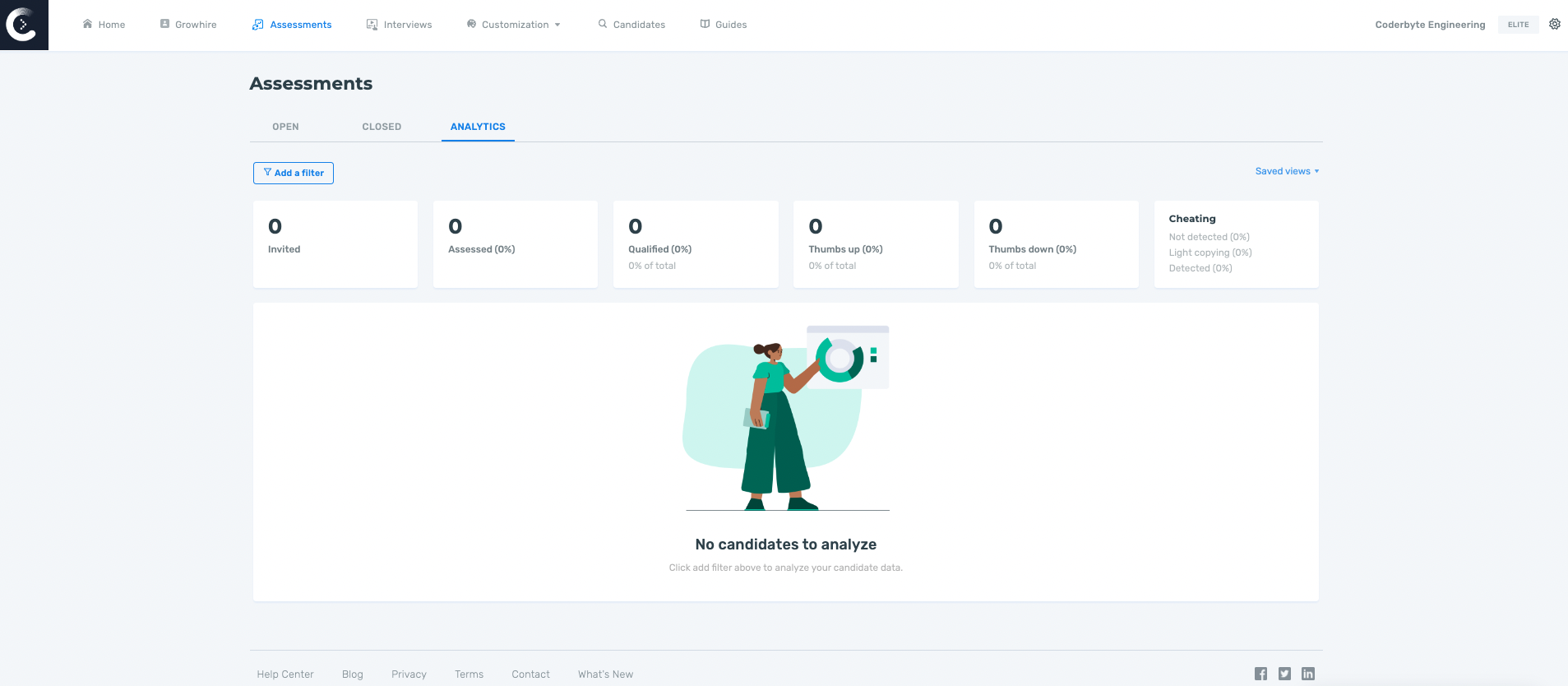Open the settings gear icon
The width and height of the screenshot is (1568, 686).
click(x=1554, y=24)
